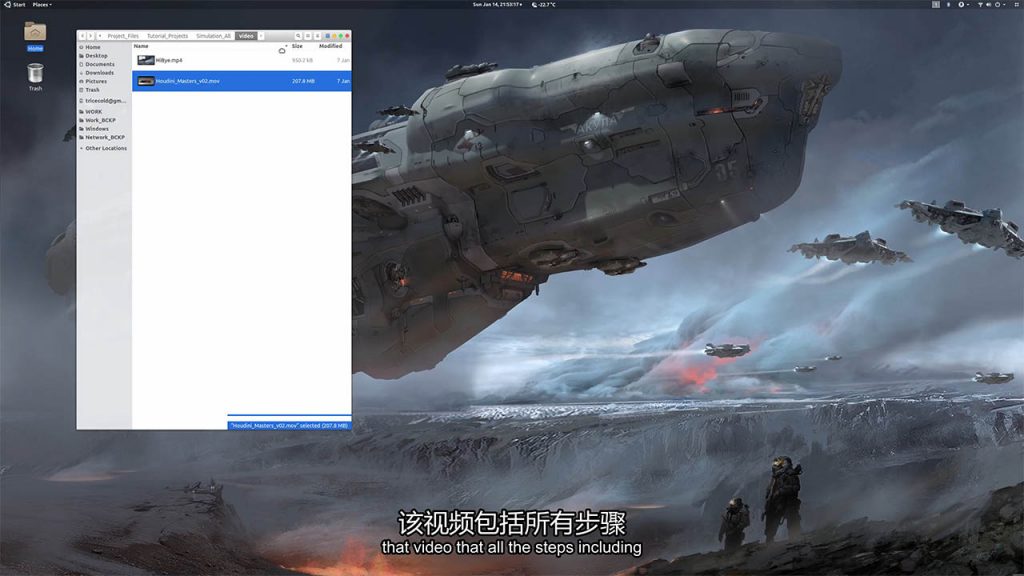Select the HiBye.mp4 file name
This screenshot has width=1024, height=576.
tap(169, 60)
